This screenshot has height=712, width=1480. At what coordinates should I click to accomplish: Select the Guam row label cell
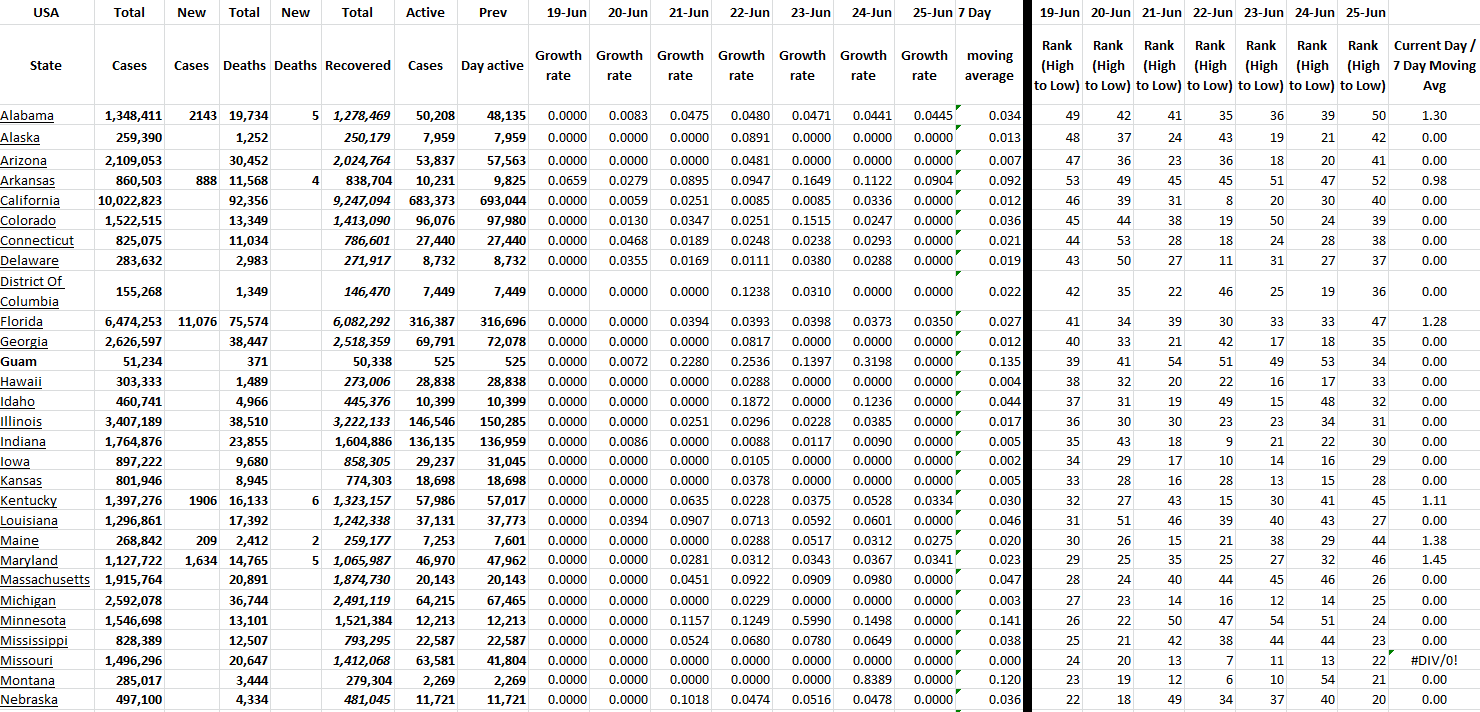tap(19, 362)
